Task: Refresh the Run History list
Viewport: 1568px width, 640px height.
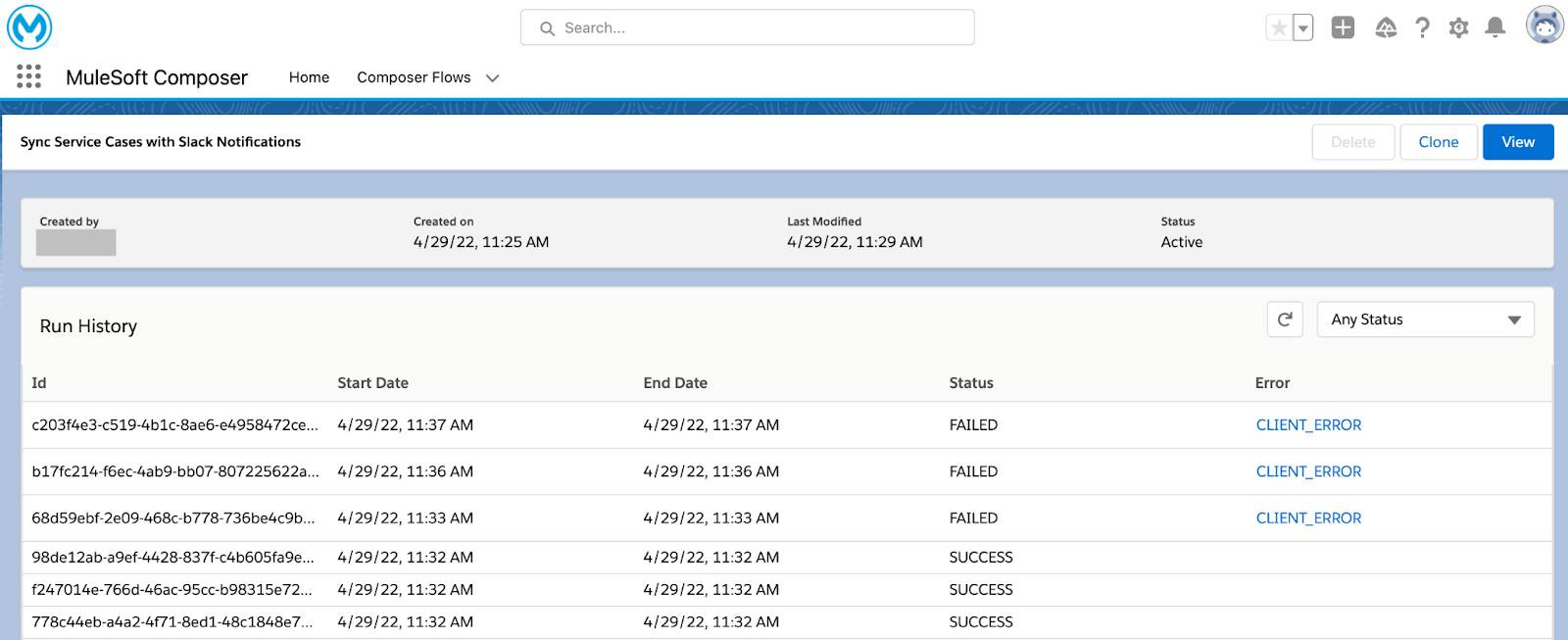Action: (1285, 320)
